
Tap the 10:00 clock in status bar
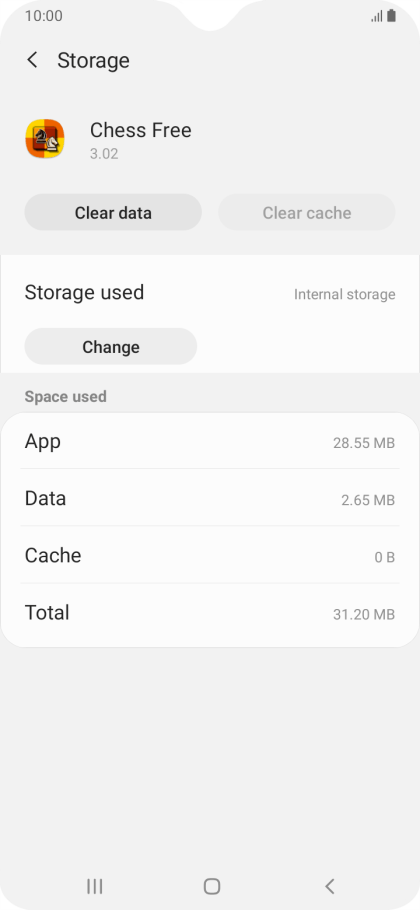[44, 16]
